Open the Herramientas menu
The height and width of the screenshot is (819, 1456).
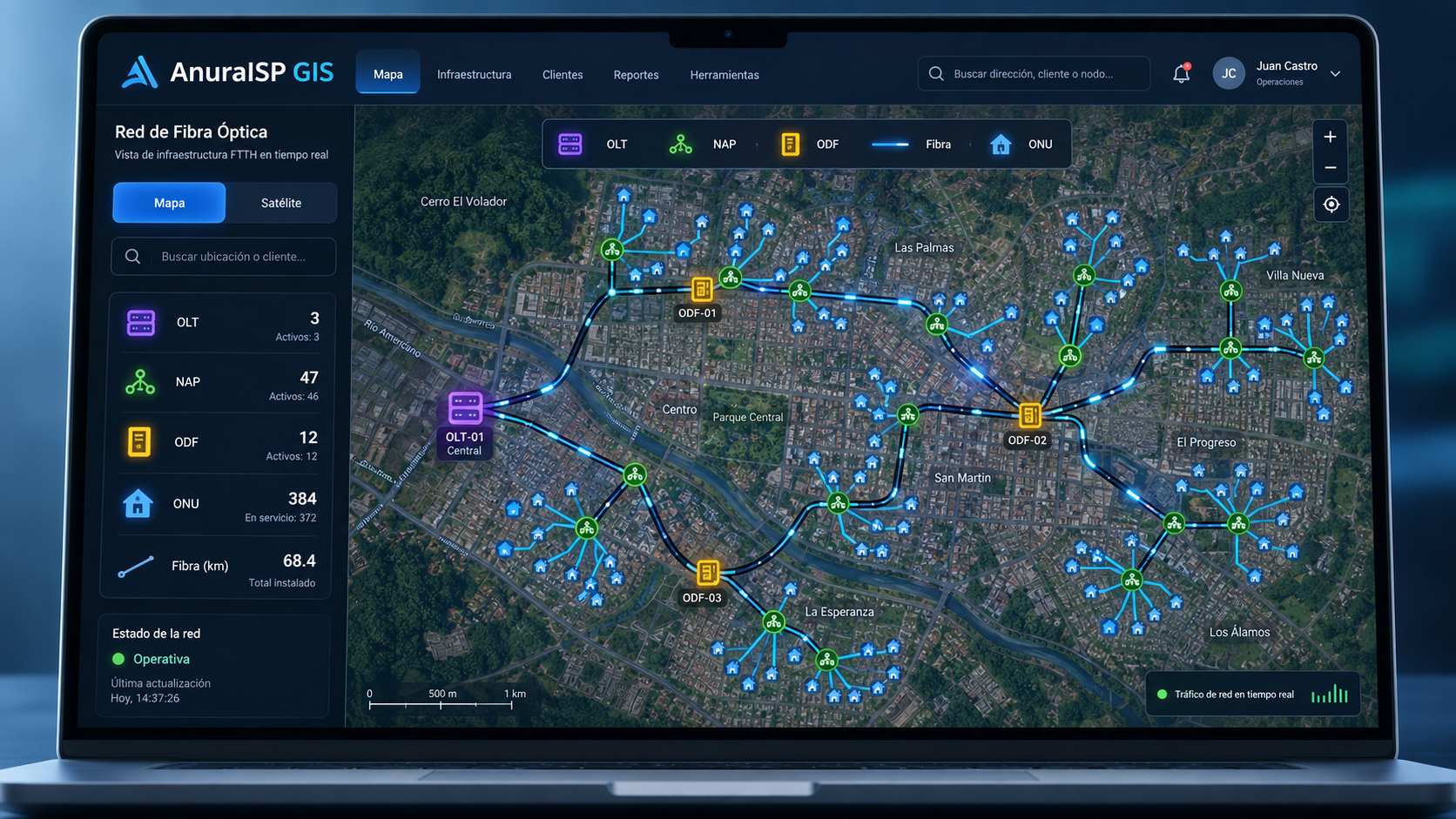[x=725, y=75]
